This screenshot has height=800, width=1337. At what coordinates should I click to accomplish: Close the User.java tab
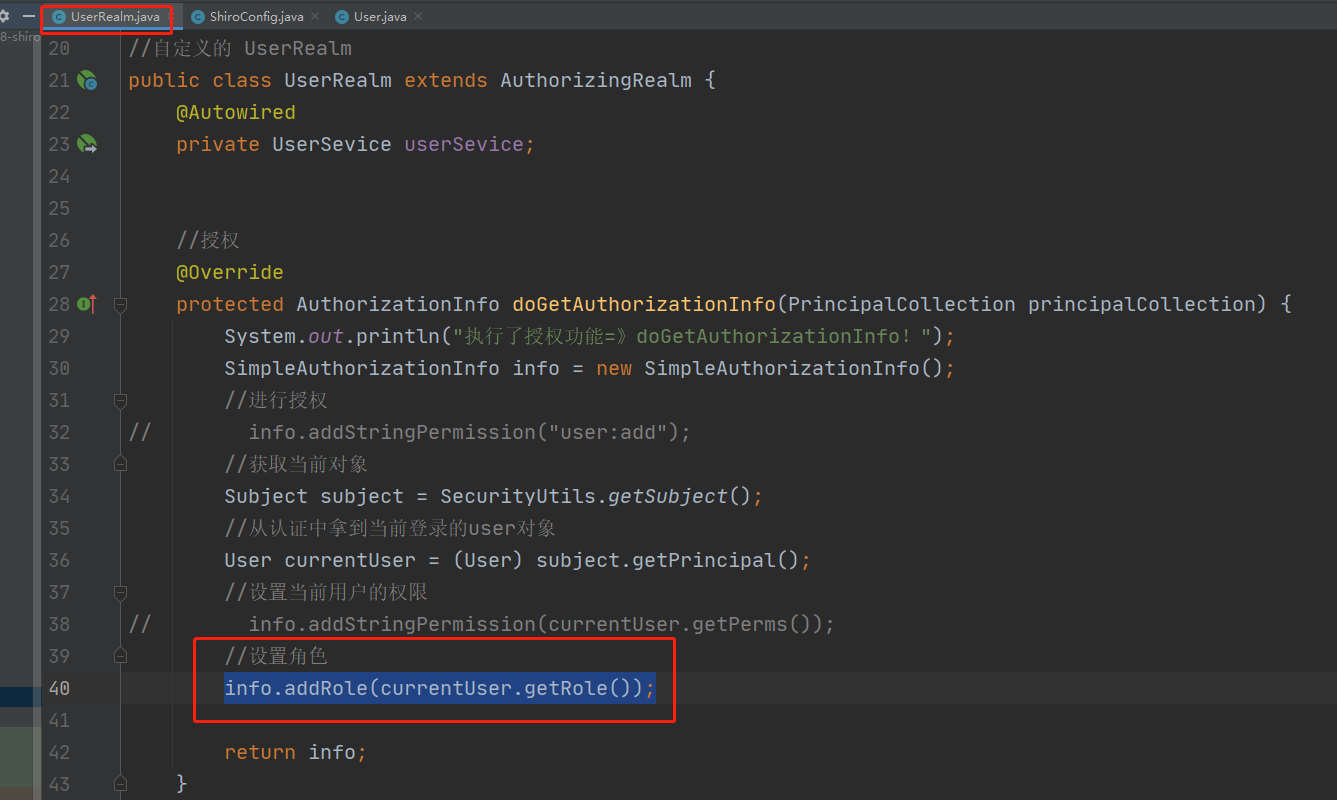pyautogui.click(x=417, y=17)
